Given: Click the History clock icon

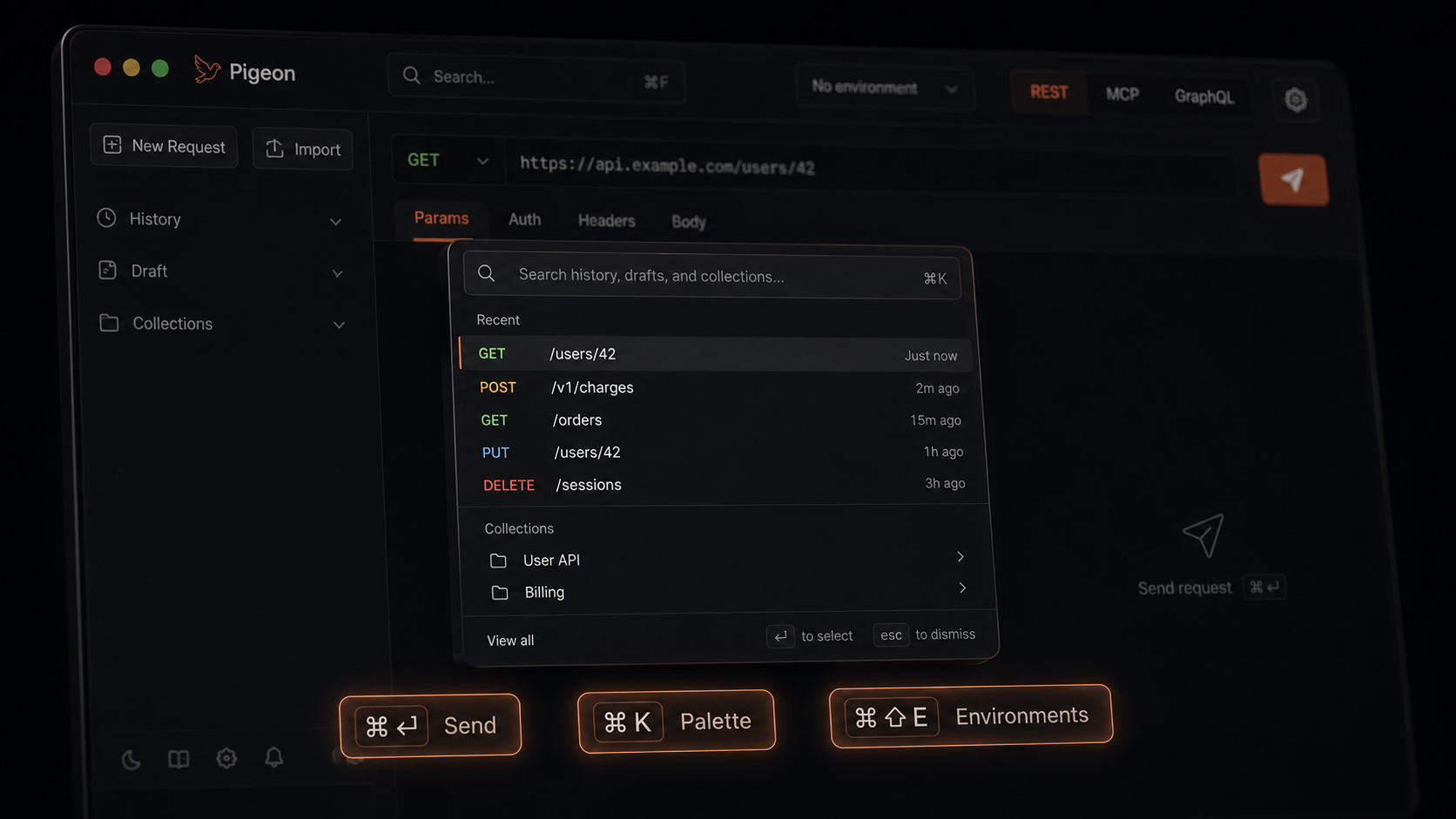Looking at the screenshot, I should (106, 218).
